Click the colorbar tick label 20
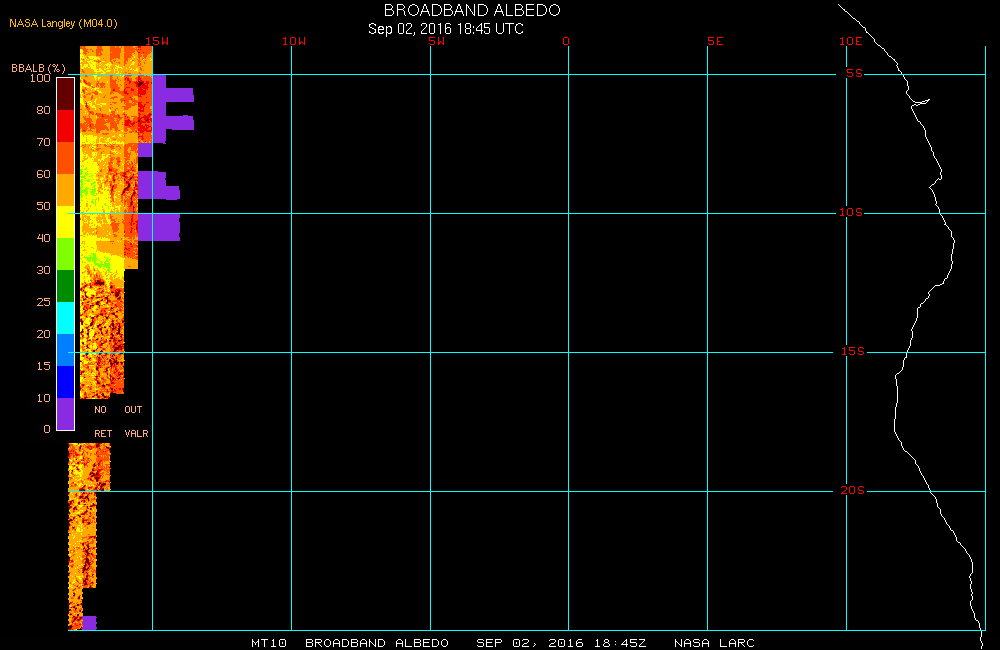The image size is (1000, 650). [43, 334]
